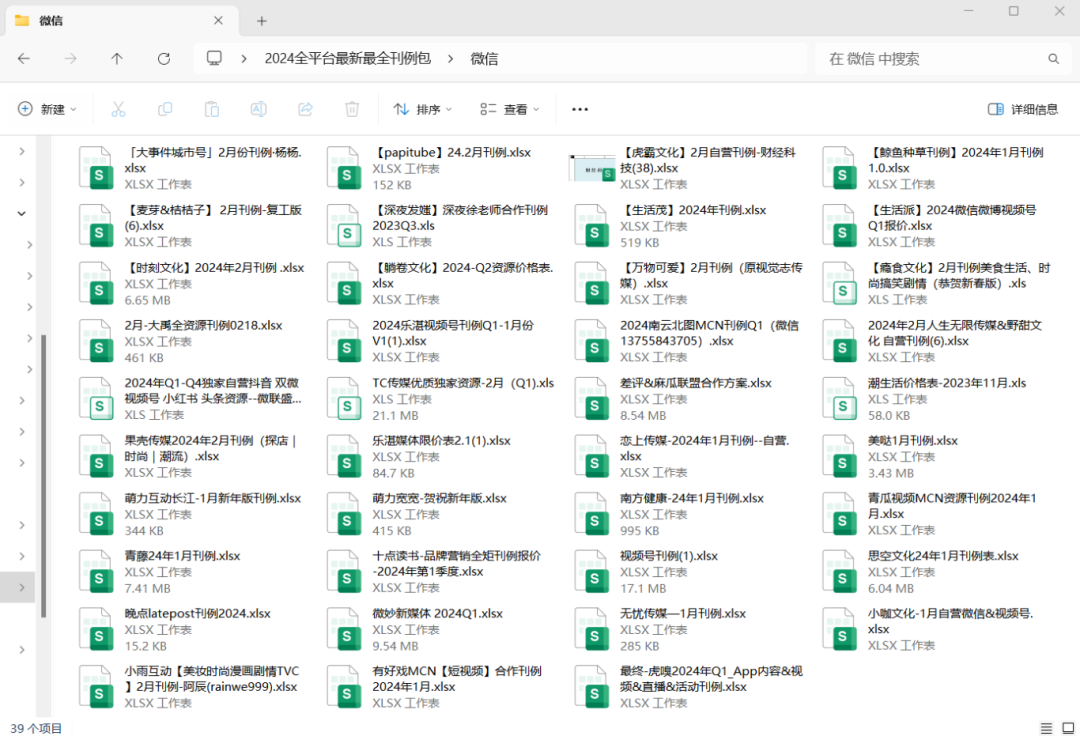1080x736 pixels.
Task: Collapse the expanded node in navigation pane
Action: (22, 213)
